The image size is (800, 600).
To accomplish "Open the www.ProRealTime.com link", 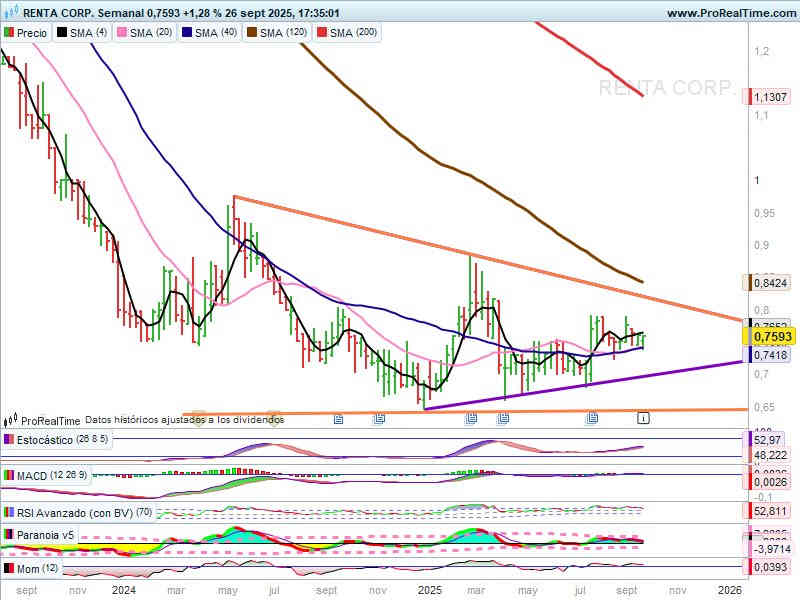I will tap(731, 13).
